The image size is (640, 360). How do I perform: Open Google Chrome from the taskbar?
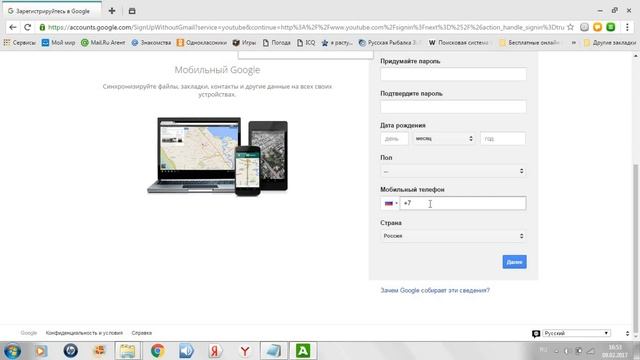[158, 351]
